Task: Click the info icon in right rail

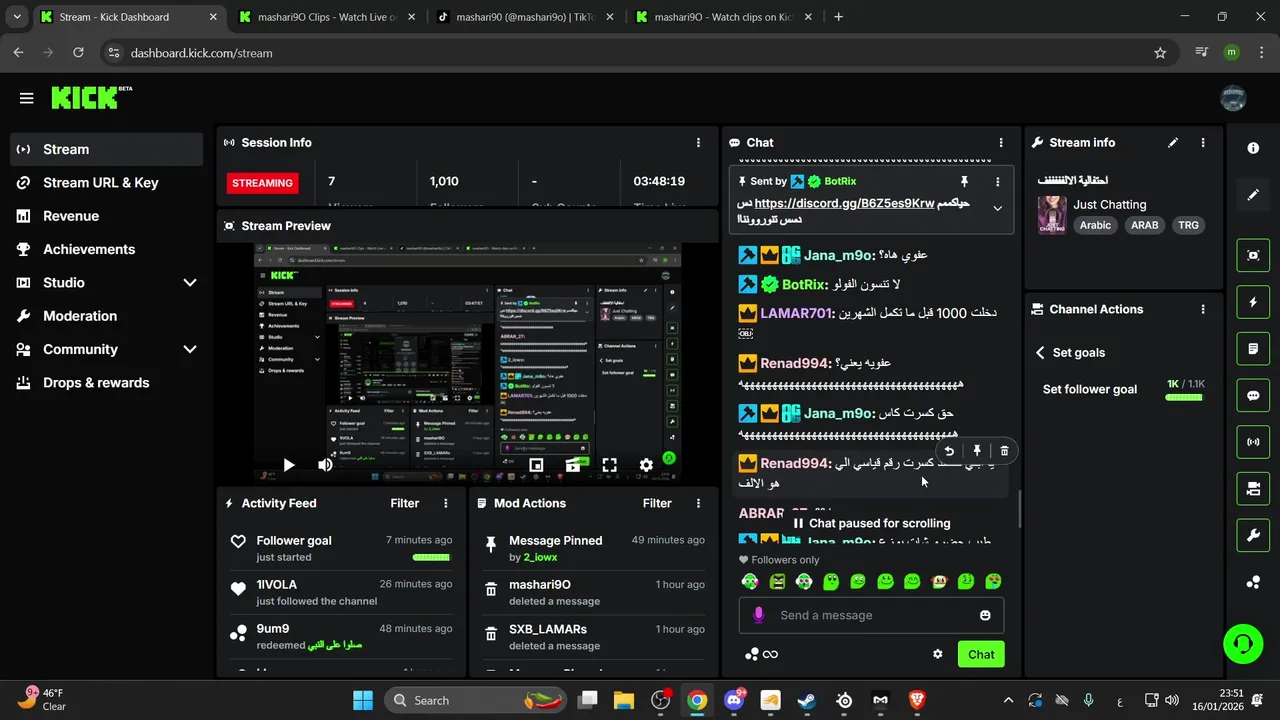Action: (1253, 148)
